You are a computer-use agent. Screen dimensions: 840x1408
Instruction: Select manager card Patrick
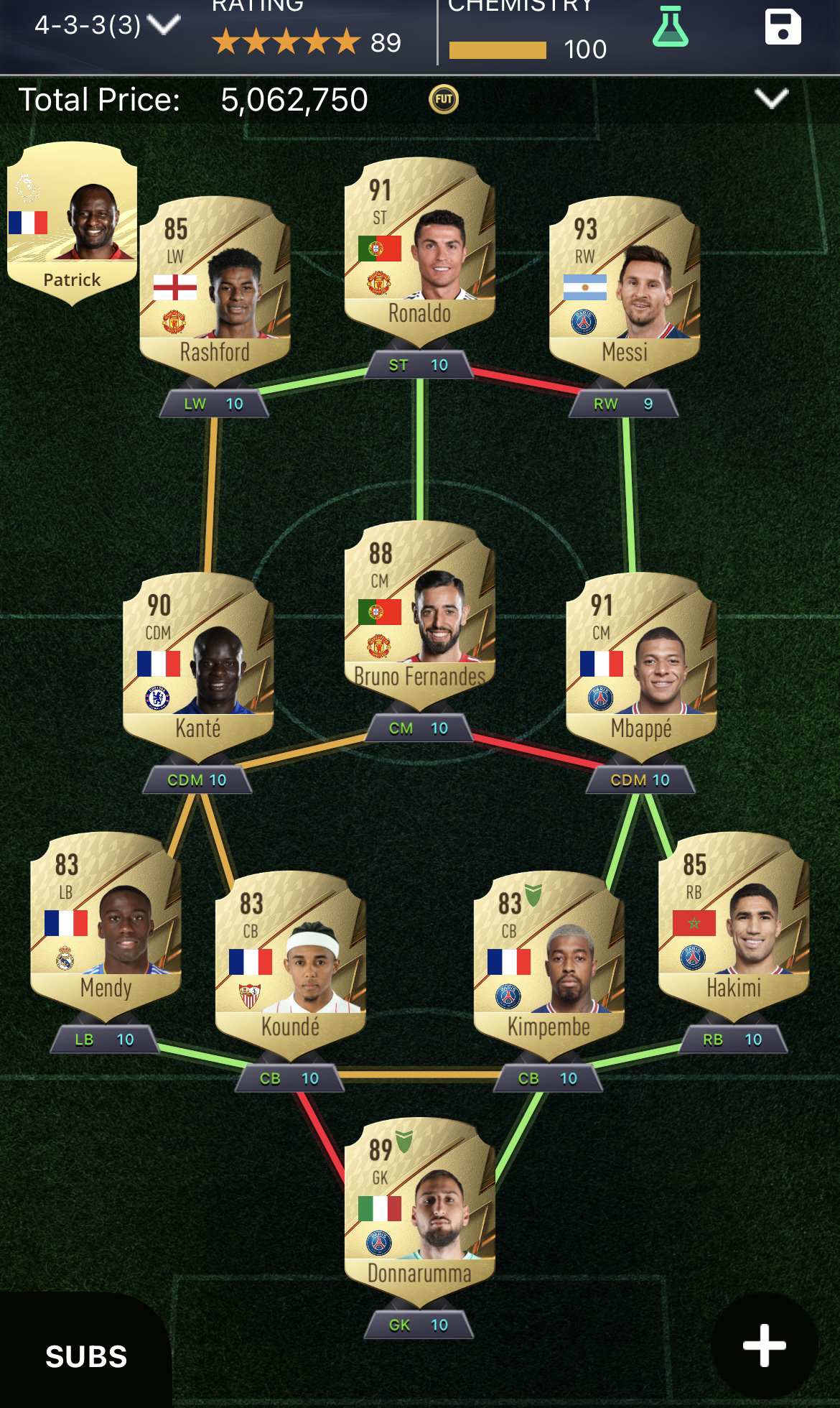tap(72, 223)
